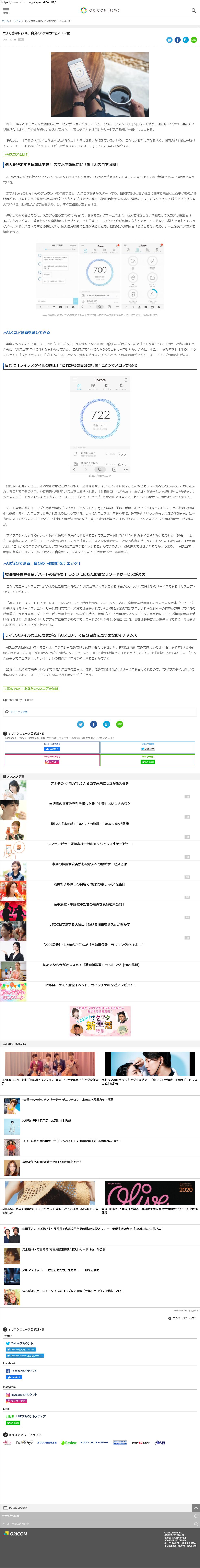Open article 家族の体調や安否が心配な人への最新サービス
Viewport: 200px width, 1568px height.
[x=90, y=864]
